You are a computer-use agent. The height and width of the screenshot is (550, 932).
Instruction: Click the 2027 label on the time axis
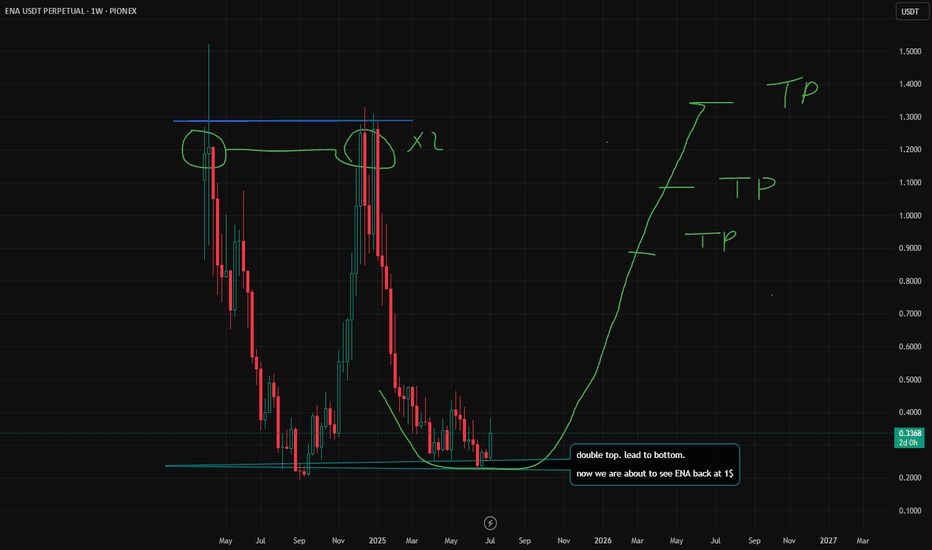tap(828, 540)
